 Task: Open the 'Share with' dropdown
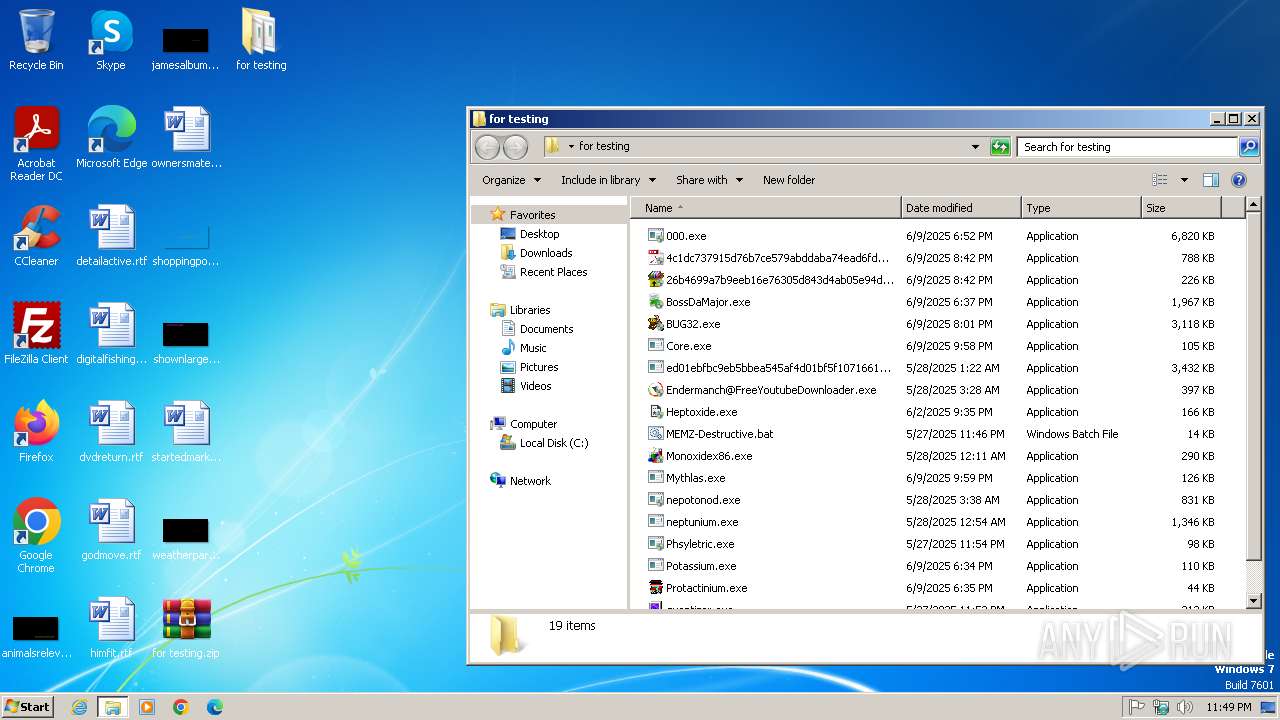coord(709,180)
